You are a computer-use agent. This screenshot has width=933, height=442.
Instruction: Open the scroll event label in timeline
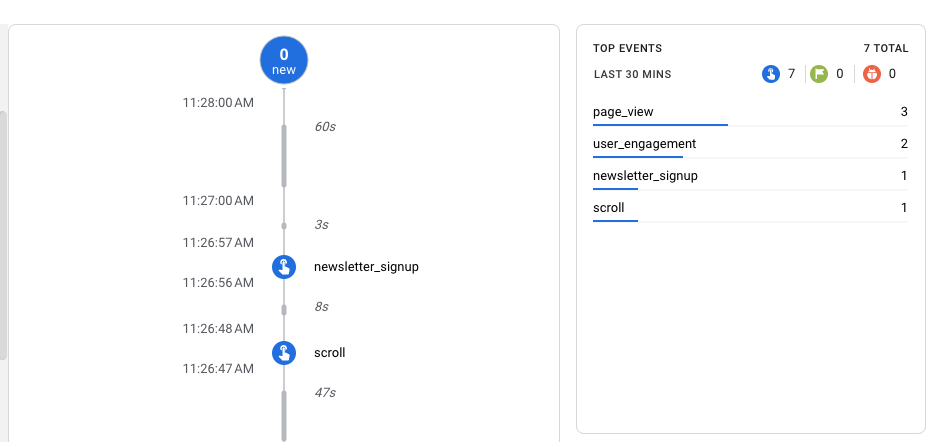click(x=330, y=353)
